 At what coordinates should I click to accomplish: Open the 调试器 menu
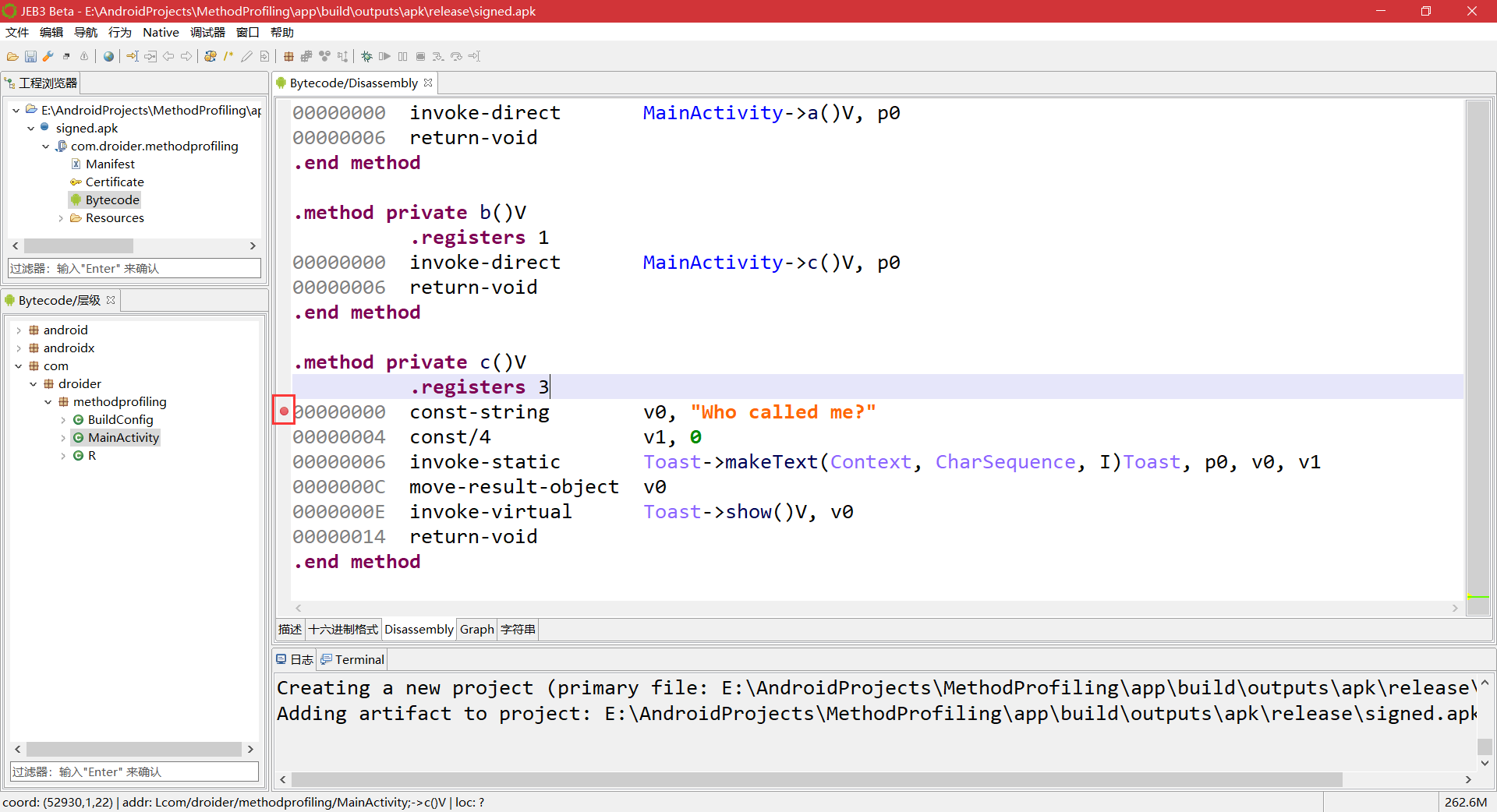tap(207, 32)
